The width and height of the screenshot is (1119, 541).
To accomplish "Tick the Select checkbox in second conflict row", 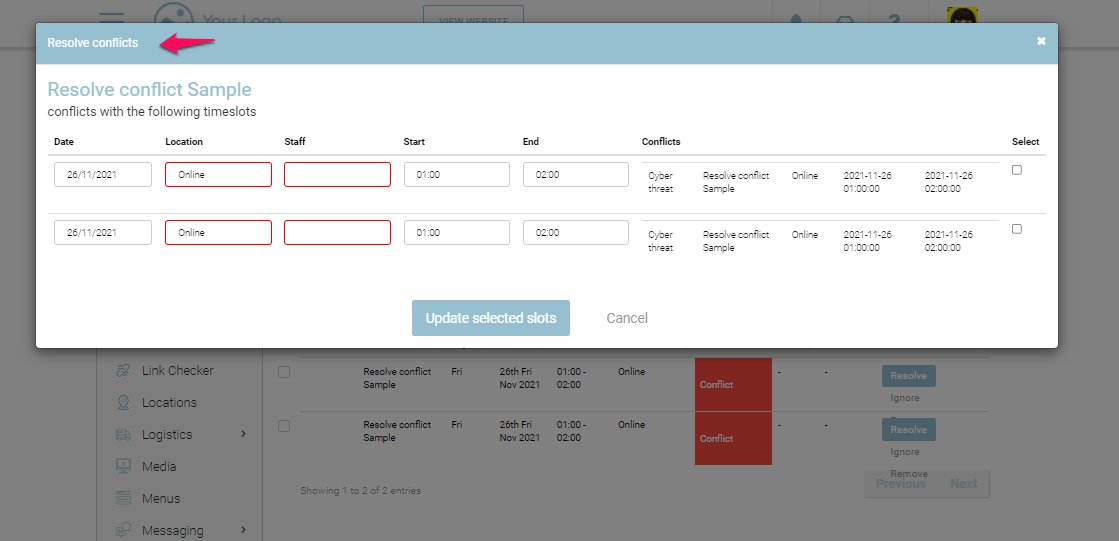I will click(x=1017, y=229).
